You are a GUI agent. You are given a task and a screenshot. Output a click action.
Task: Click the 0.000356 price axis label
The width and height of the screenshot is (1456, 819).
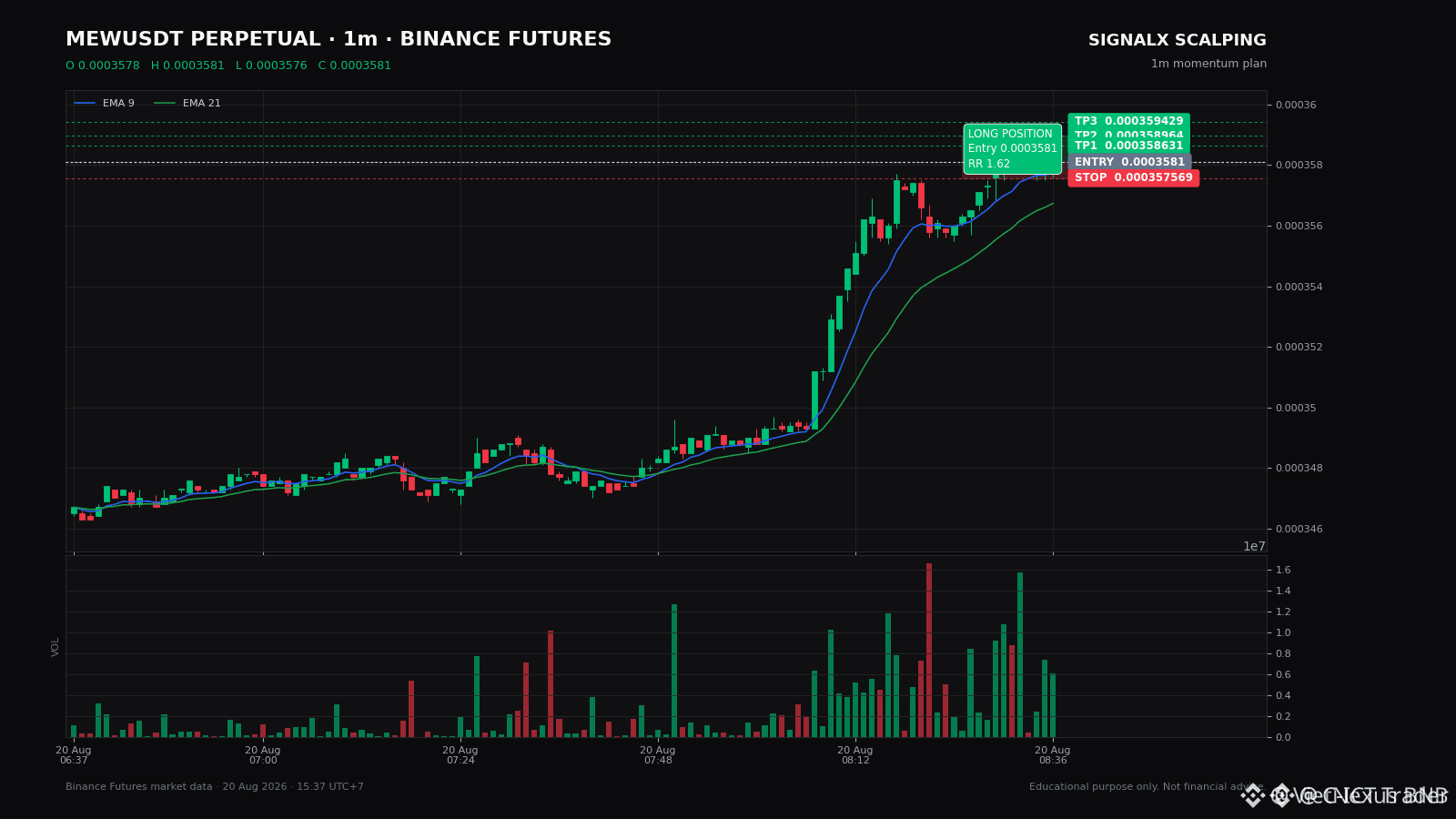point(1299,226)
